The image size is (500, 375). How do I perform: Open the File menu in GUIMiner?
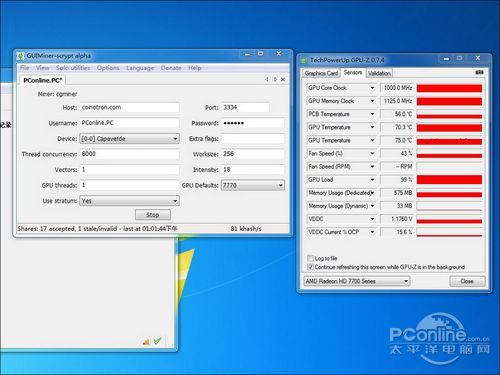(24, 68)
